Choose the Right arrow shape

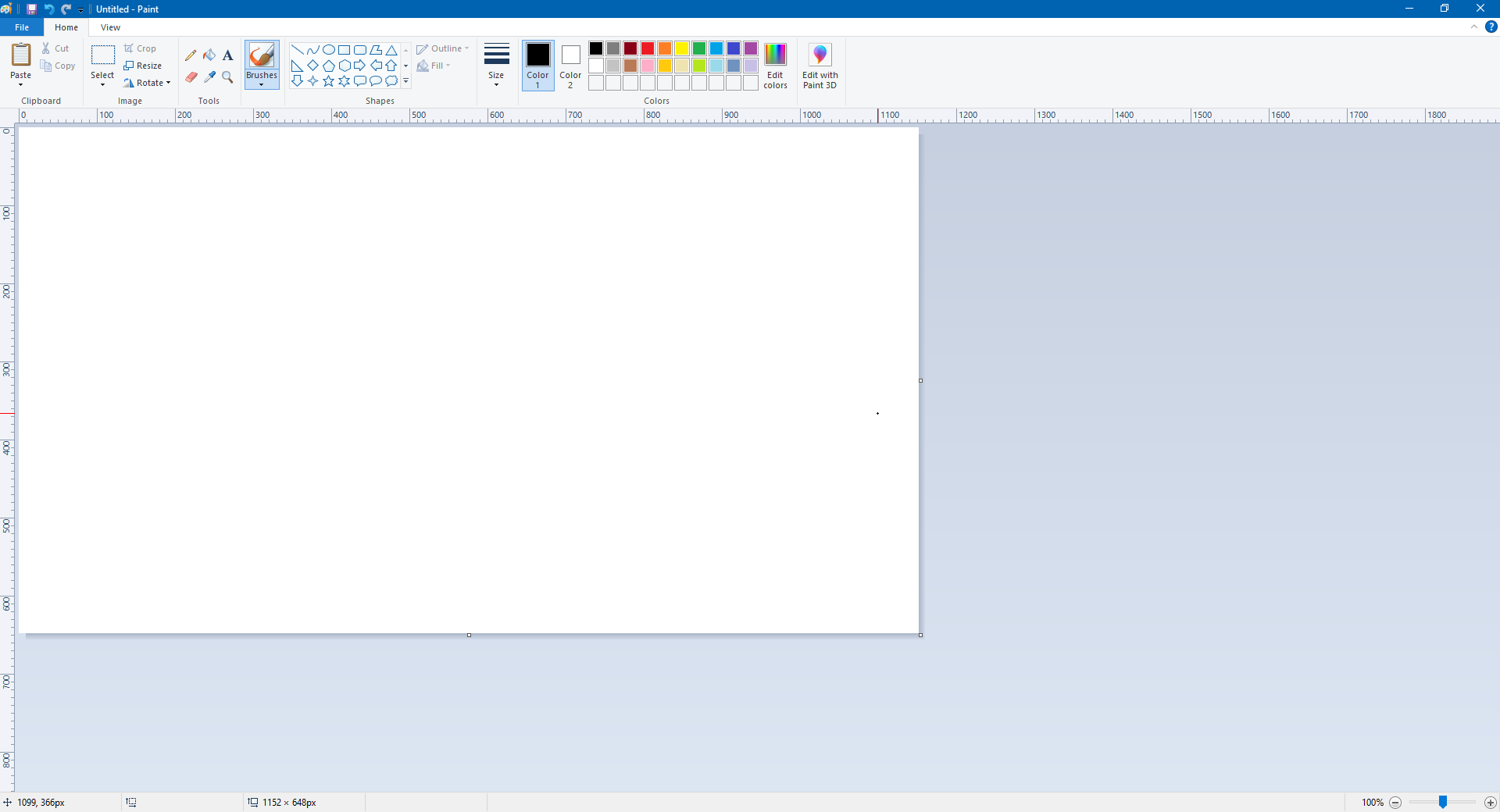(359, 66)
